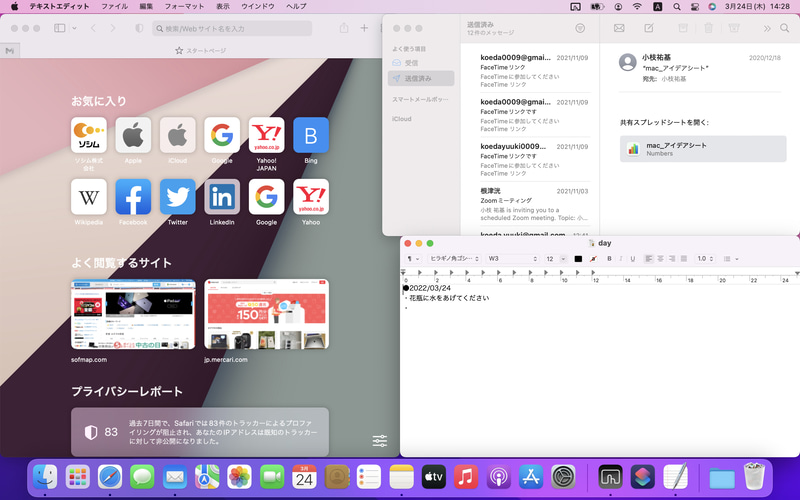Open Finder from the Dock
This screenshot has height=500, width=800.
(x=45, y=477)
